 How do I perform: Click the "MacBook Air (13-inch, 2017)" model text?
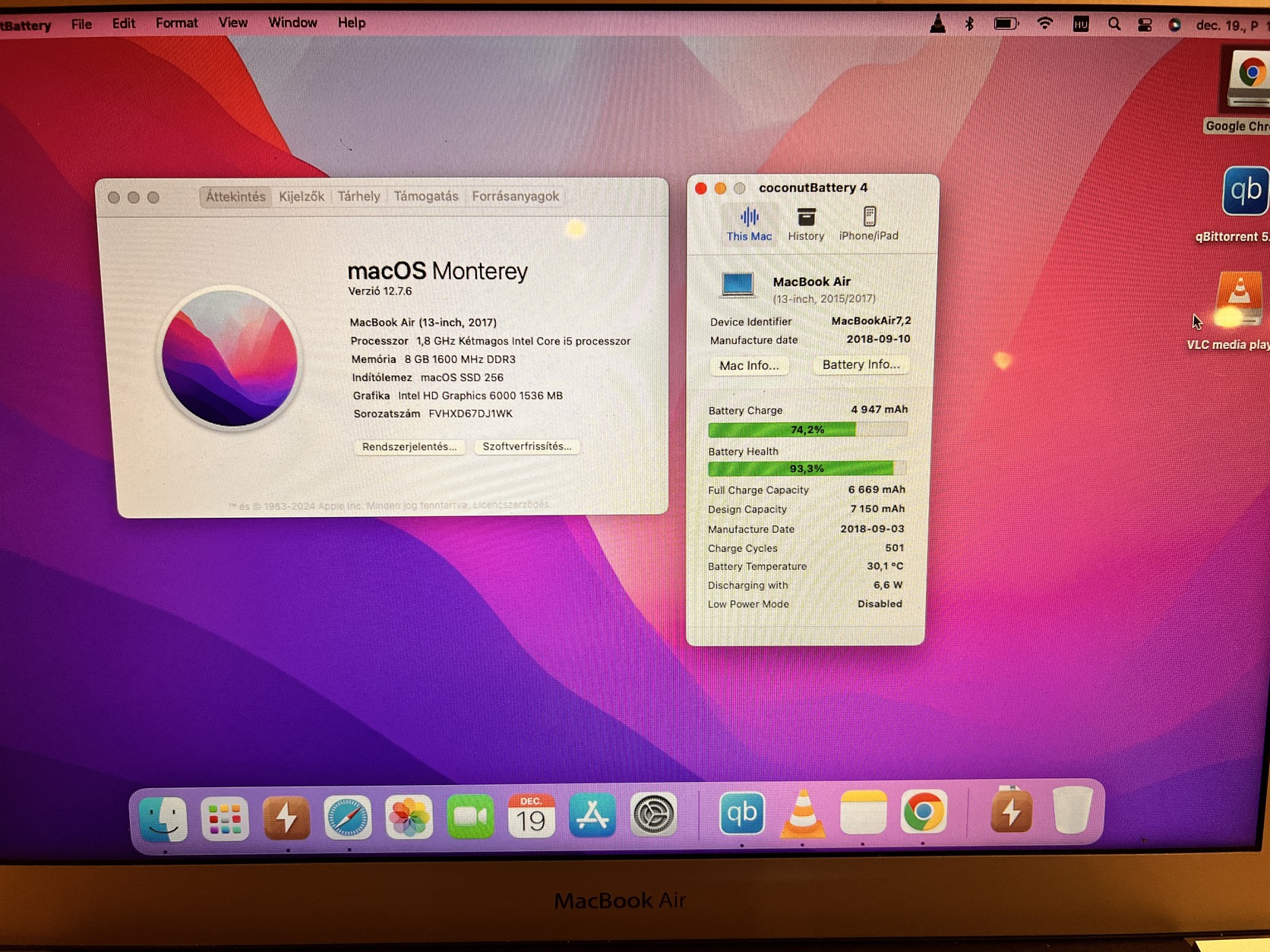point(423,322)
